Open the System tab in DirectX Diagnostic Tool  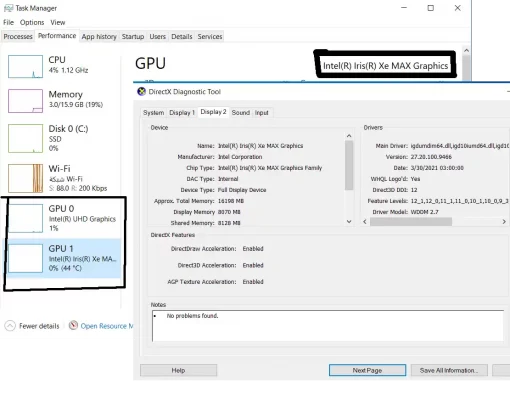pyautogui.click(x=153, y=113)
